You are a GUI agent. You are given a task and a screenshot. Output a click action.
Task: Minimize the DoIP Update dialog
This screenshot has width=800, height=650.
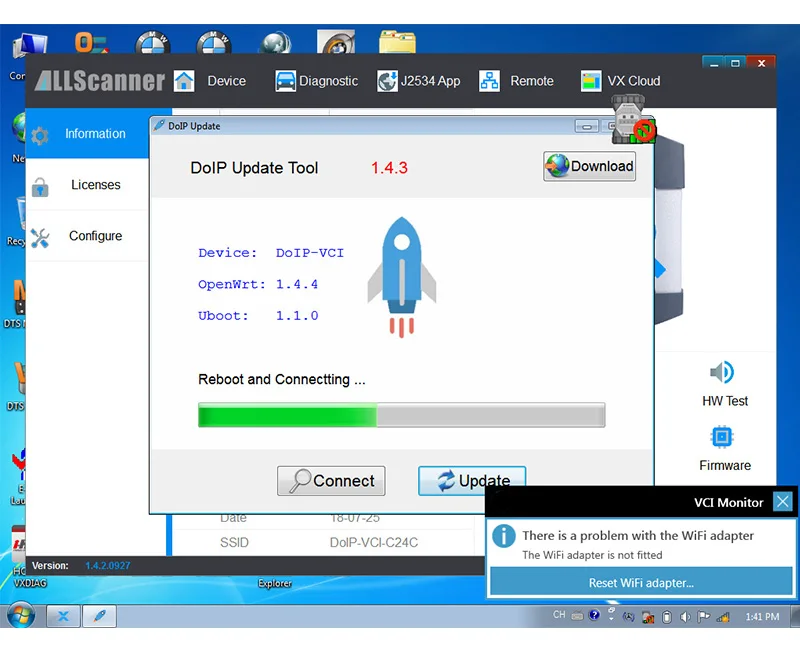coord(587,126)
